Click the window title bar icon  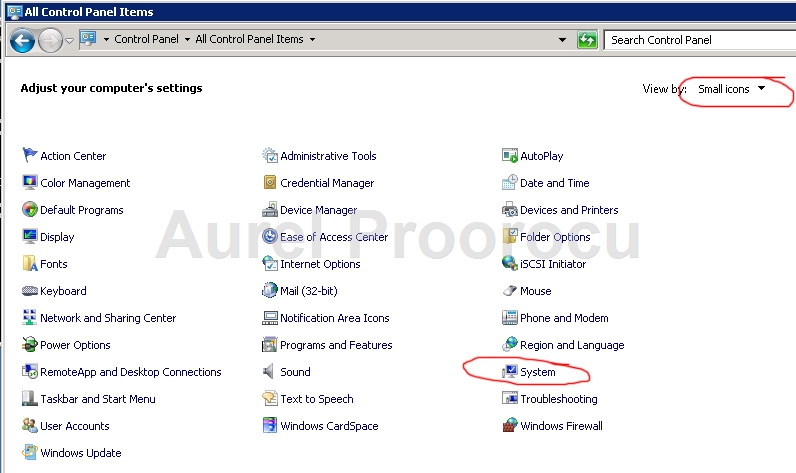(x=15, y=12)
